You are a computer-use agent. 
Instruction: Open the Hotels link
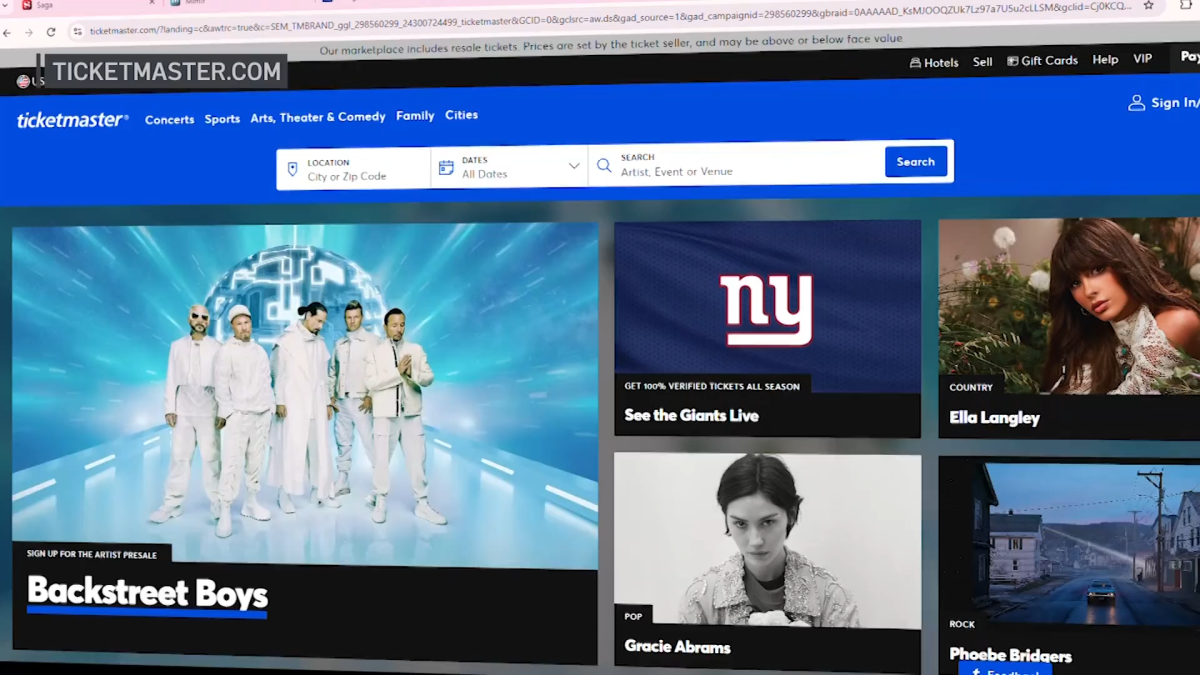(x=941, y=62)
